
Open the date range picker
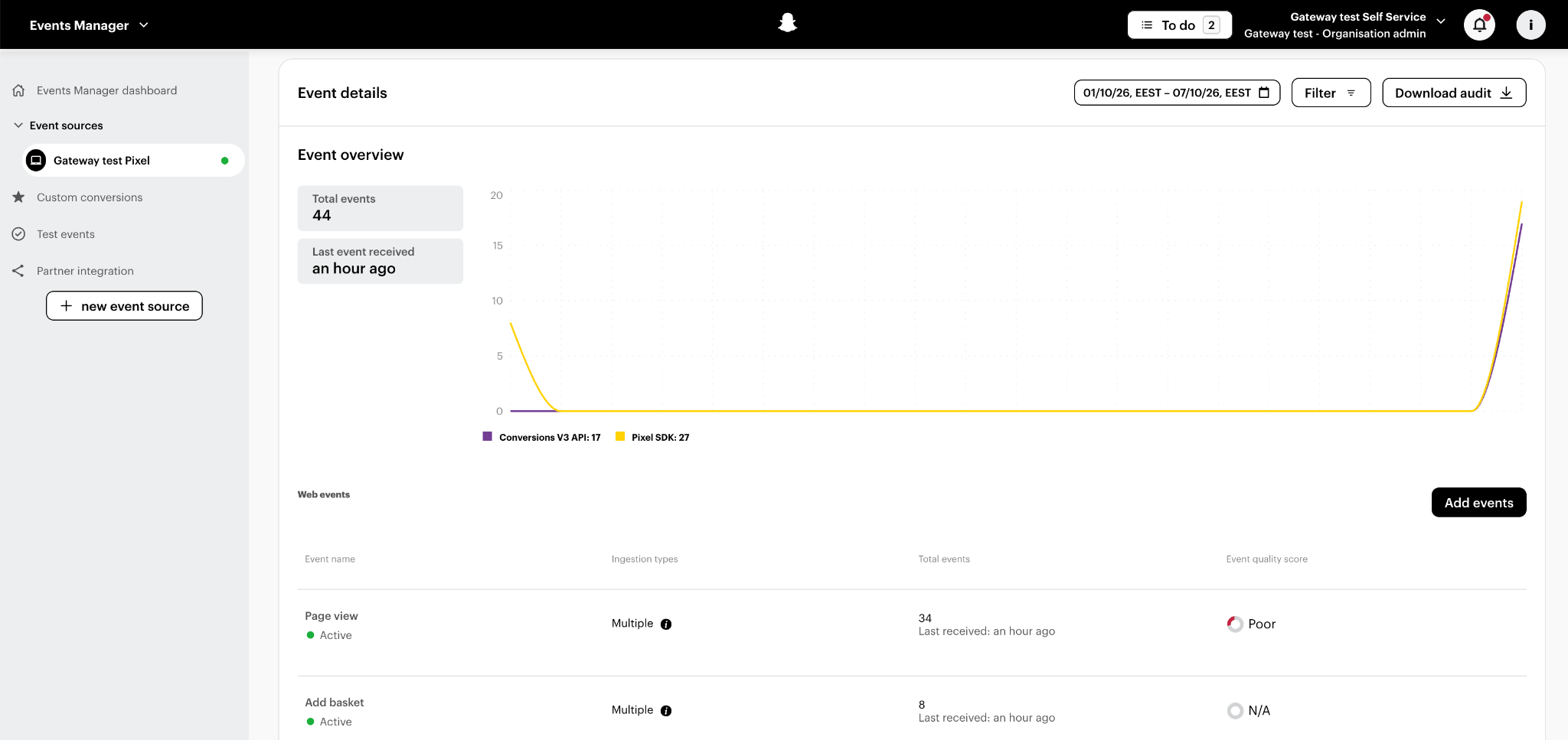coord(1177,93)
